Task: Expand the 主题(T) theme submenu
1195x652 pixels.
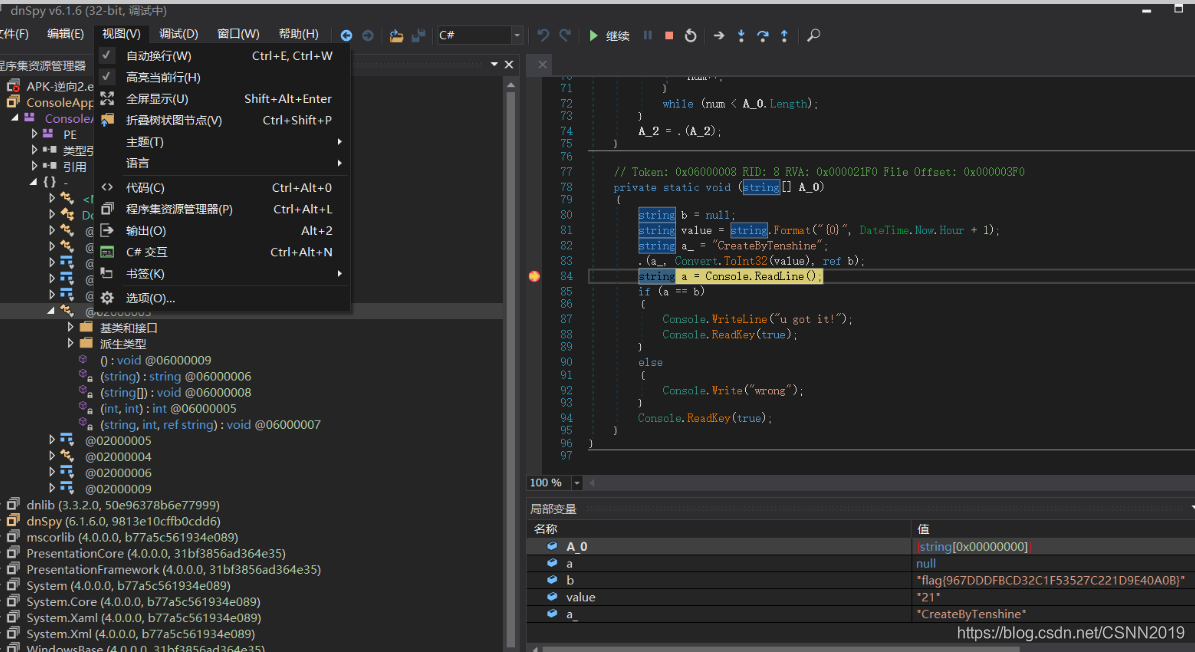Action: (222, 142)
